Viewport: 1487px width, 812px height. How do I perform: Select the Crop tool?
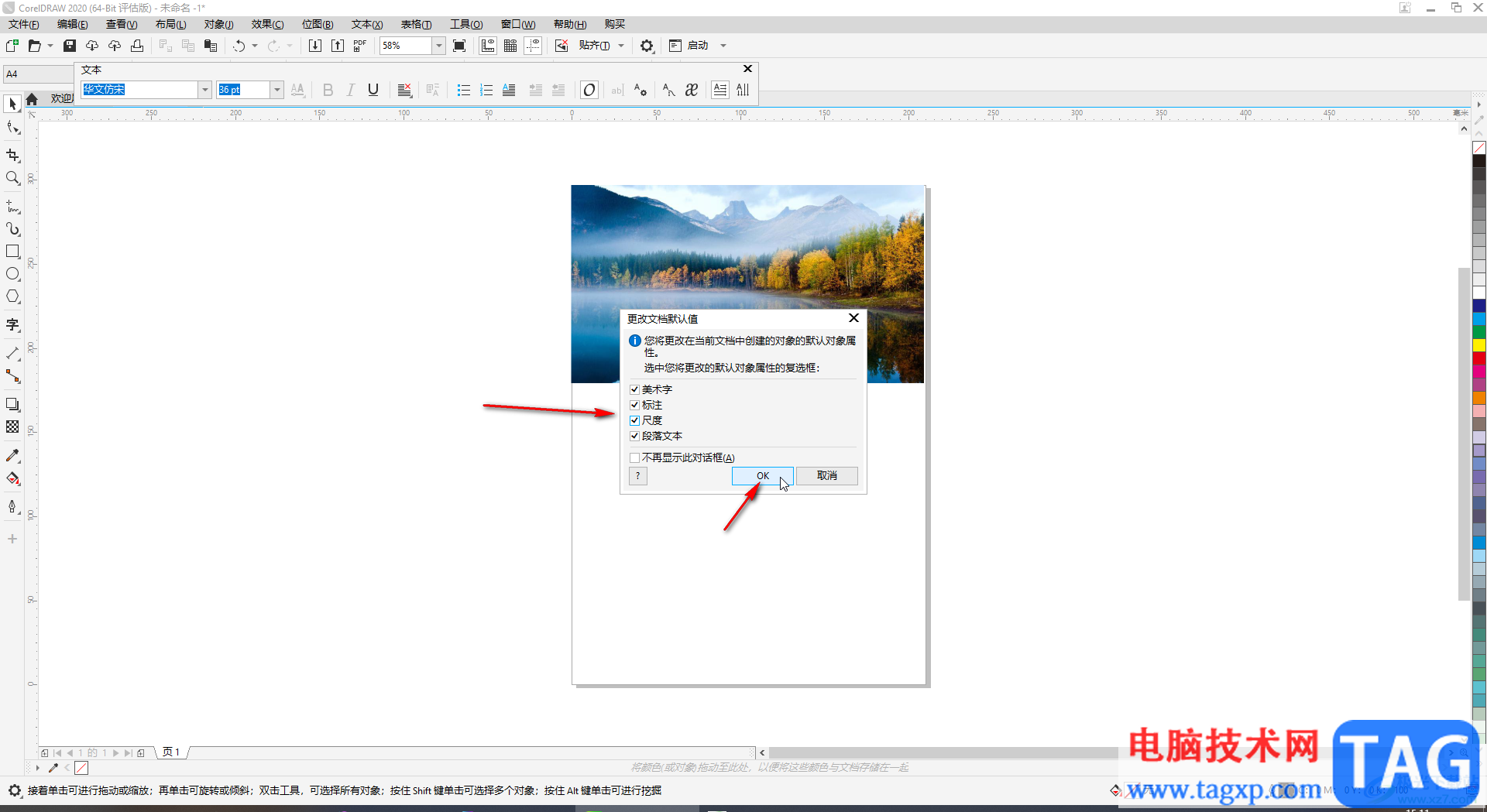coord(12,156)
